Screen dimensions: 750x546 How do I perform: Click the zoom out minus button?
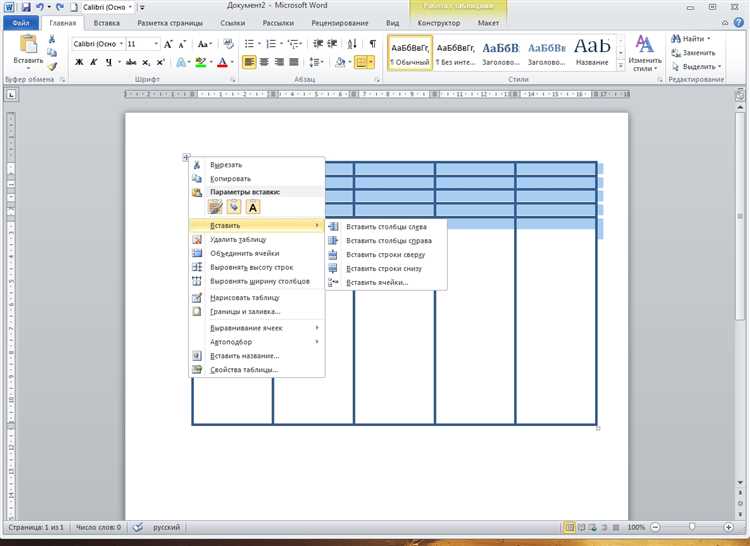tap(656, 527)
